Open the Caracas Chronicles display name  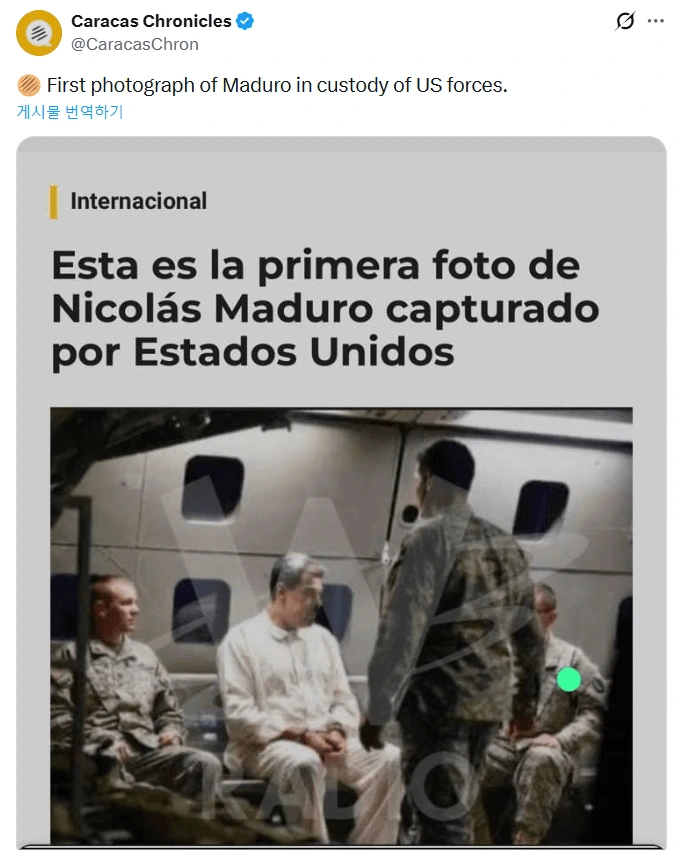(151, 21)
